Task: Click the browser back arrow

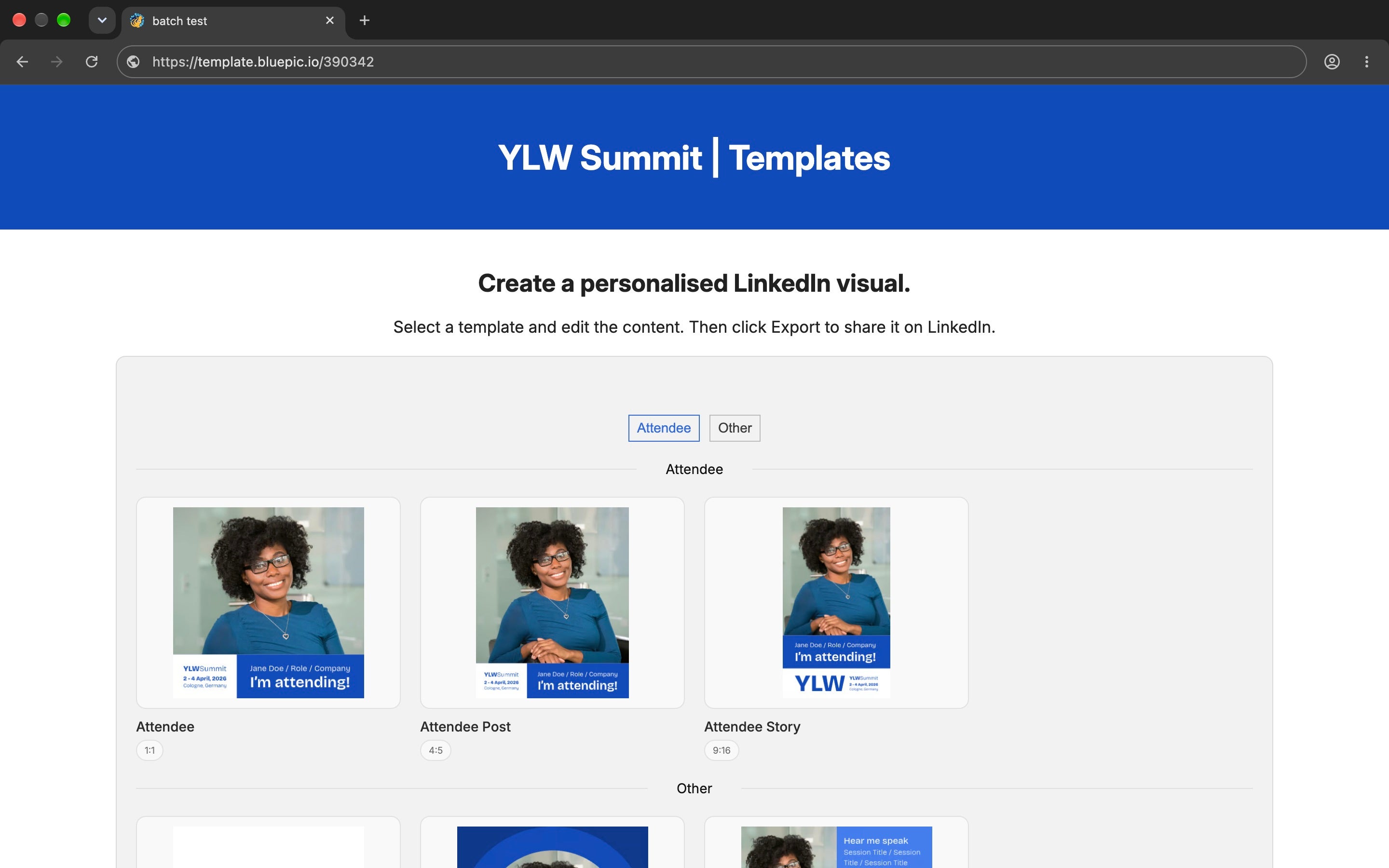Action: click(22, 61)
